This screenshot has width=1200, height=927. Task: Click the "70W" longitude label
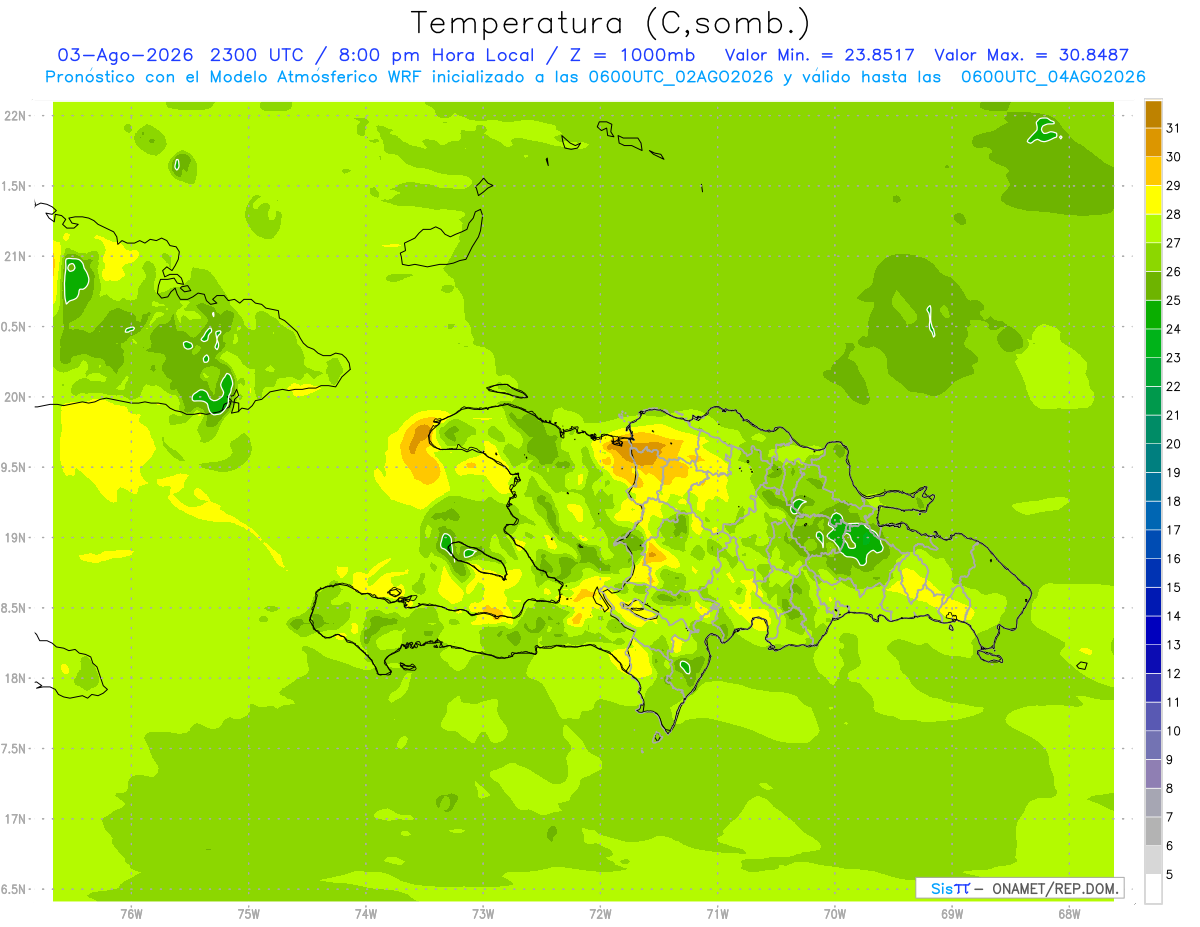[835, 913]
